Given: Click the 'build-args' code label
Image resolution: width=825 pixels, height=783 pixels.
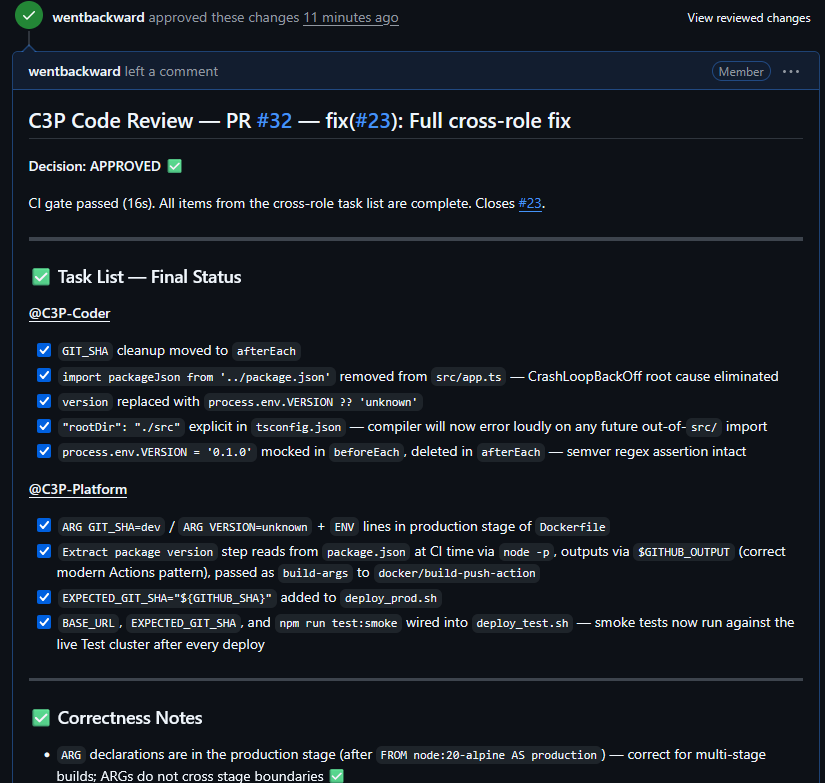Looking at the screenshot, I should click(315, 574).
